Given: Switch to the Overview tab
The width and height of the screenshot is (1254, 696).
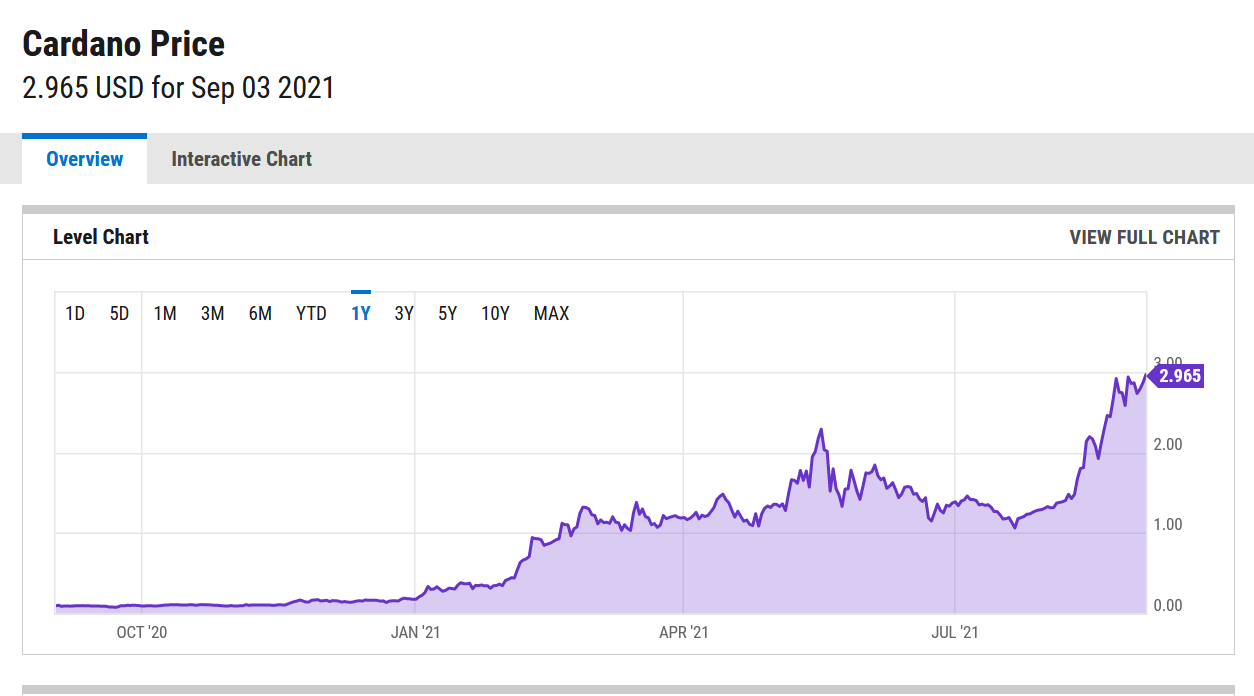Looking at the screenshot, I should (x=85, y=159).
